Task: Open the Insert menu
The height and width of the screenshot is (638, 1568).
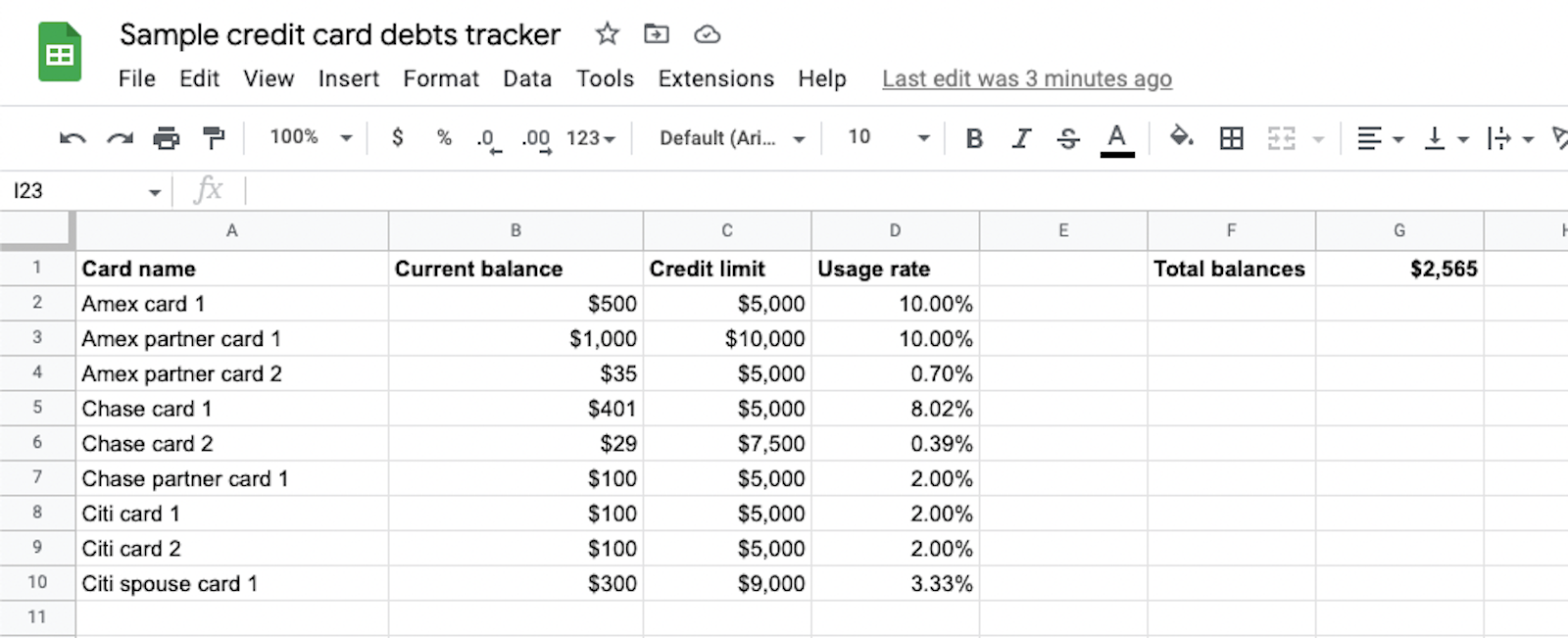Action: click(348, 78)
